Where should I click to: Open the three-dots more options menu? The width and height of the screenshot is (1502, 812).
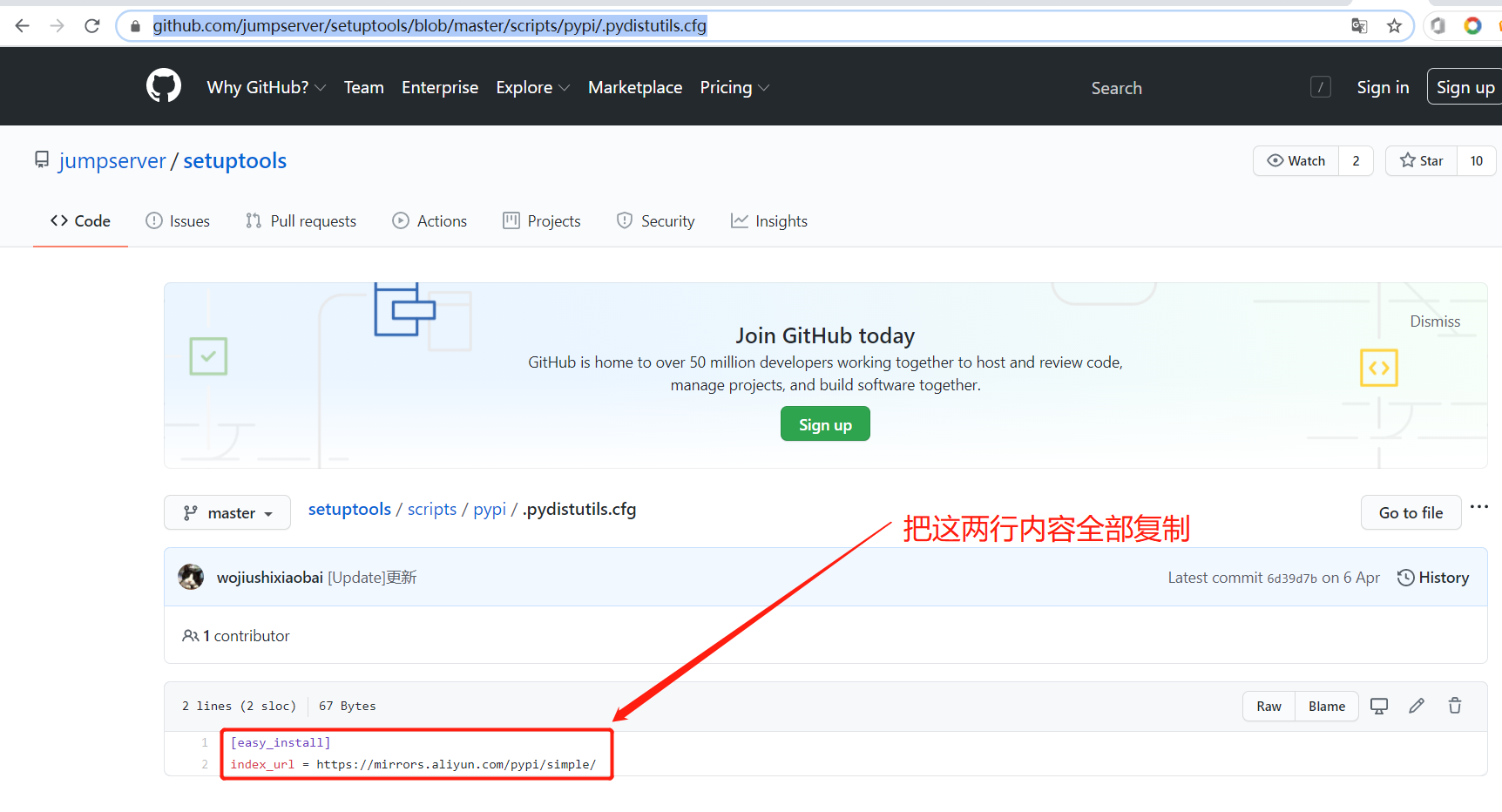[1479, 506]
